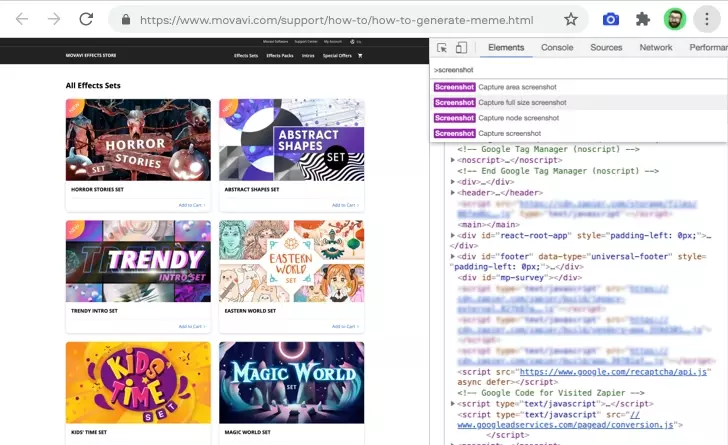Image resolution: width=728 pixels, height=445 pixels.
Task: Expand the header node
Action: pyautogui.click(x=453, y=192)
